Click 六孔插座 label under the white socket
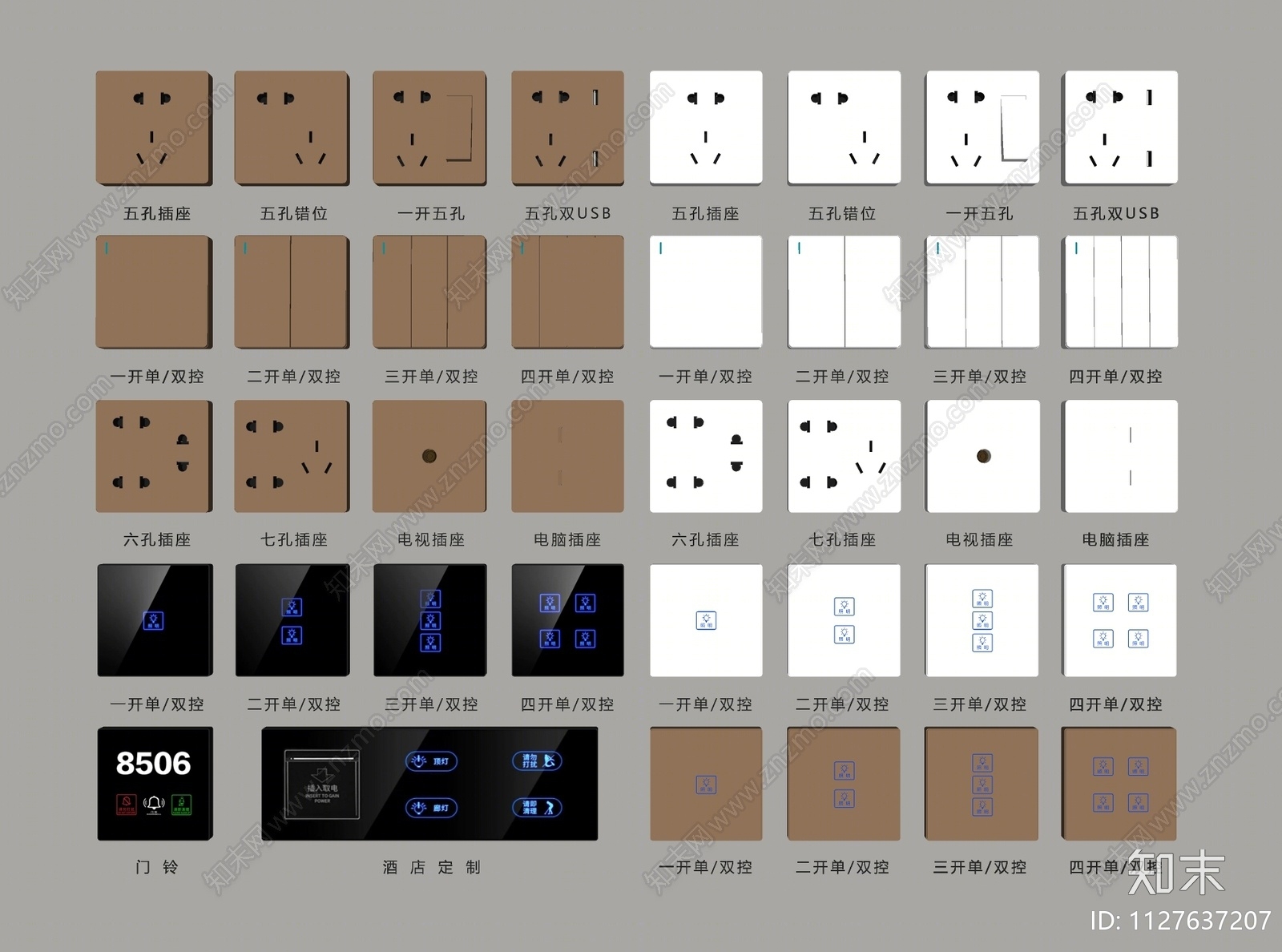This screenshot has height=952, width=1282. tap(705, 539)
